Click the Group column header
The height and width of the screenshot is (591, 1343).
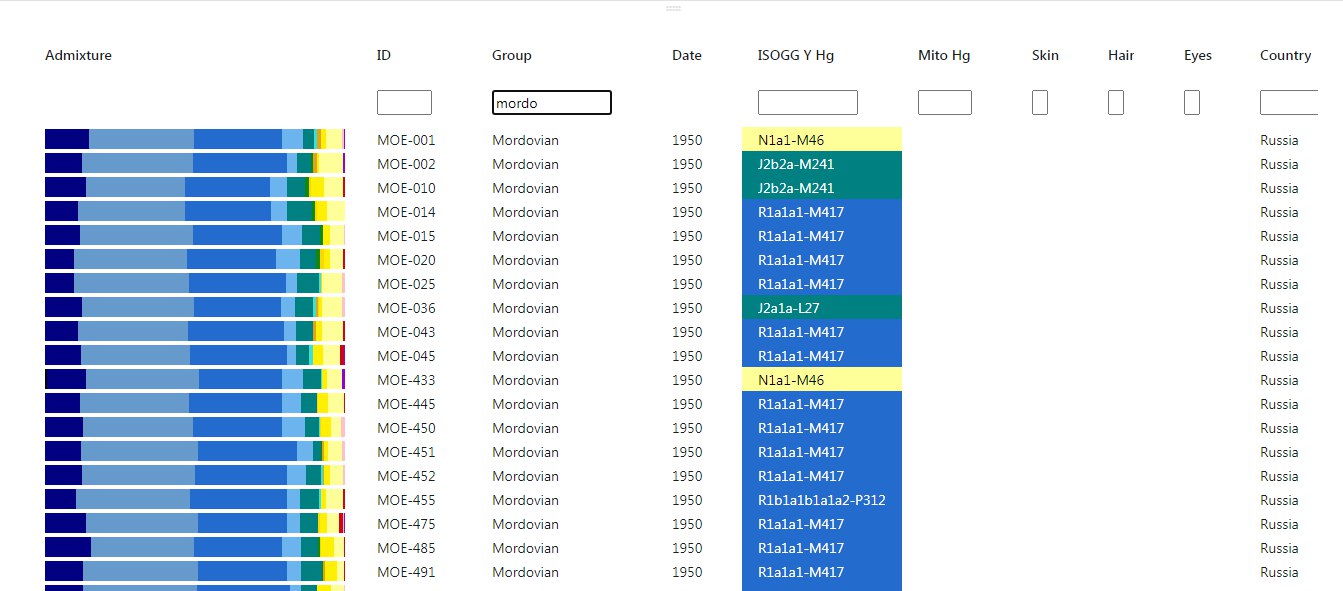[512, 56]
